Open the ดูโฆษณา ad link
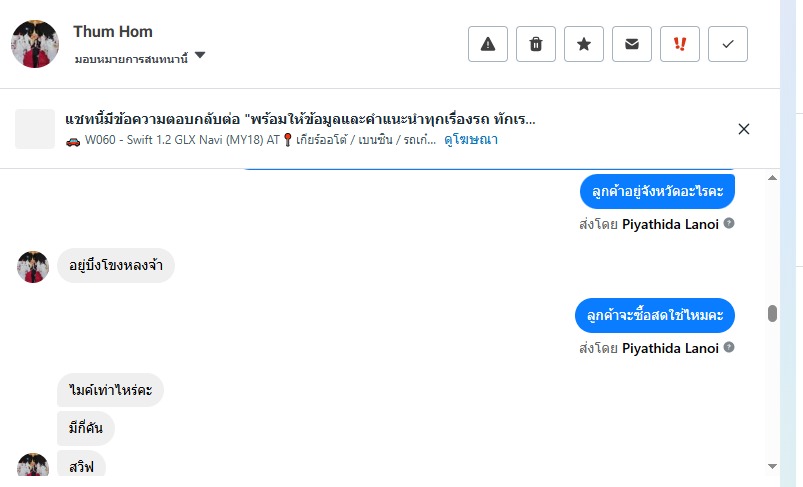The image size is (803, 487). (x=471, y=139)
